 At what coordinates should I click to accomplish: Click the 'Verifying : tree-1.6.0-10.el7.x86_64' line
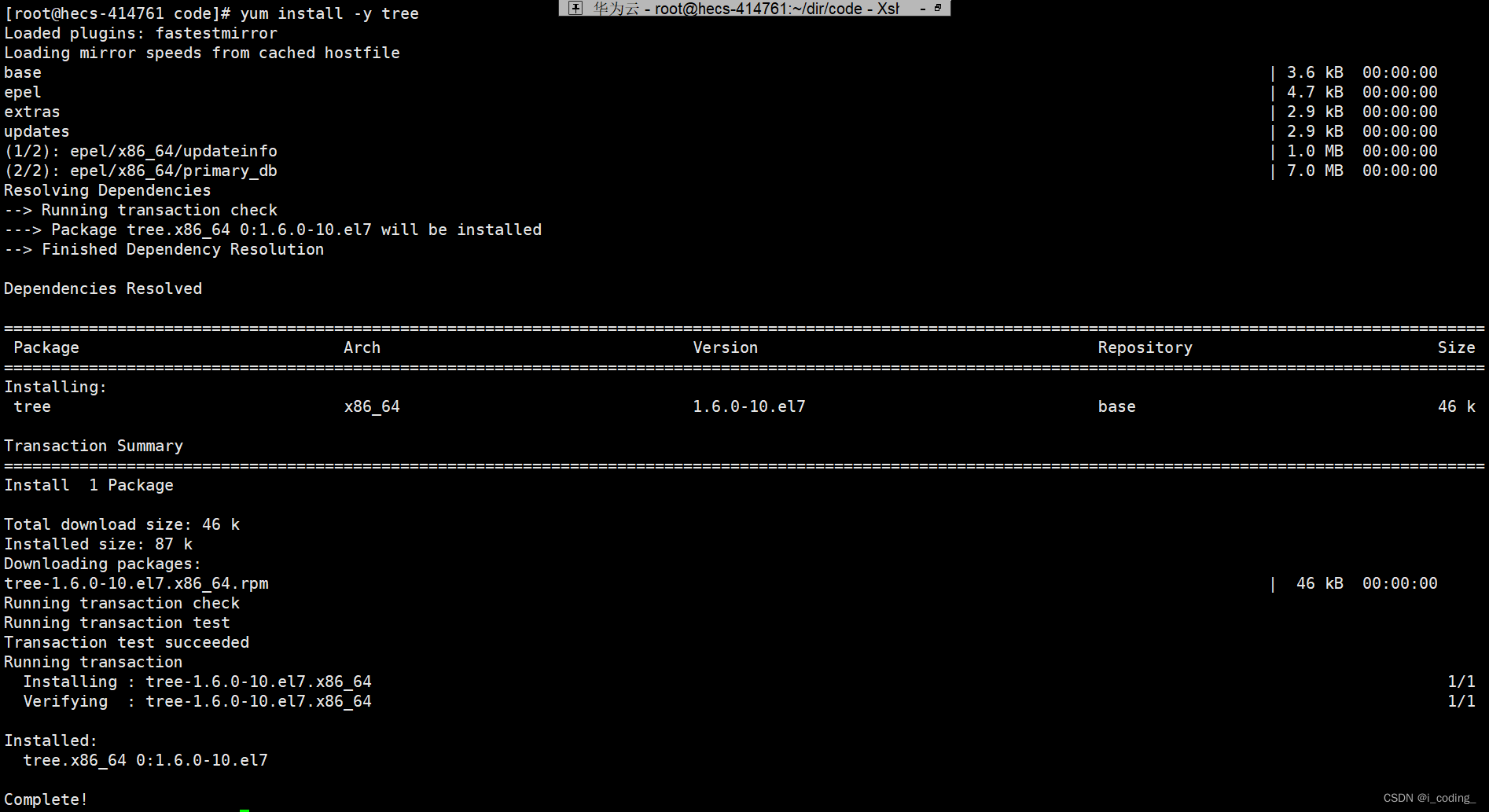point(197,701)
